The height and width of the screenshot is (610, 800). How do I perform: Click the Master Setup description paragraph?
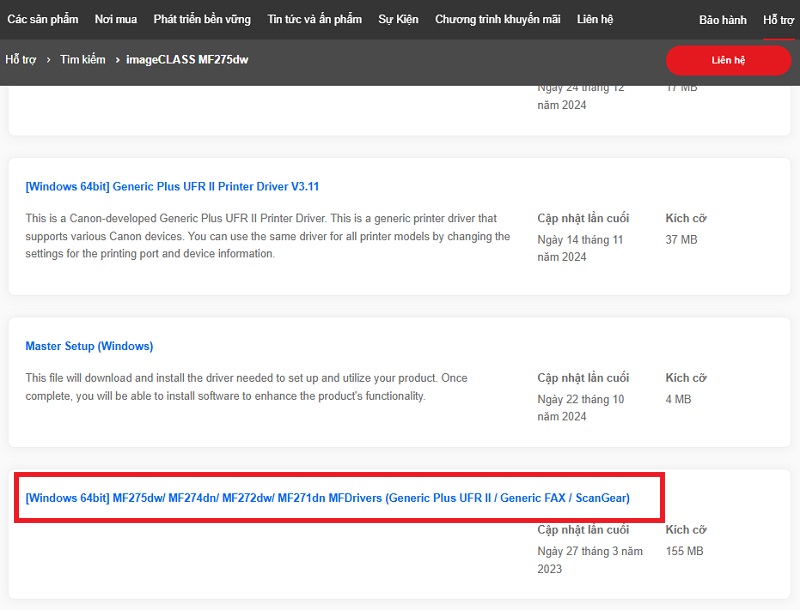(x=246, y=387)
